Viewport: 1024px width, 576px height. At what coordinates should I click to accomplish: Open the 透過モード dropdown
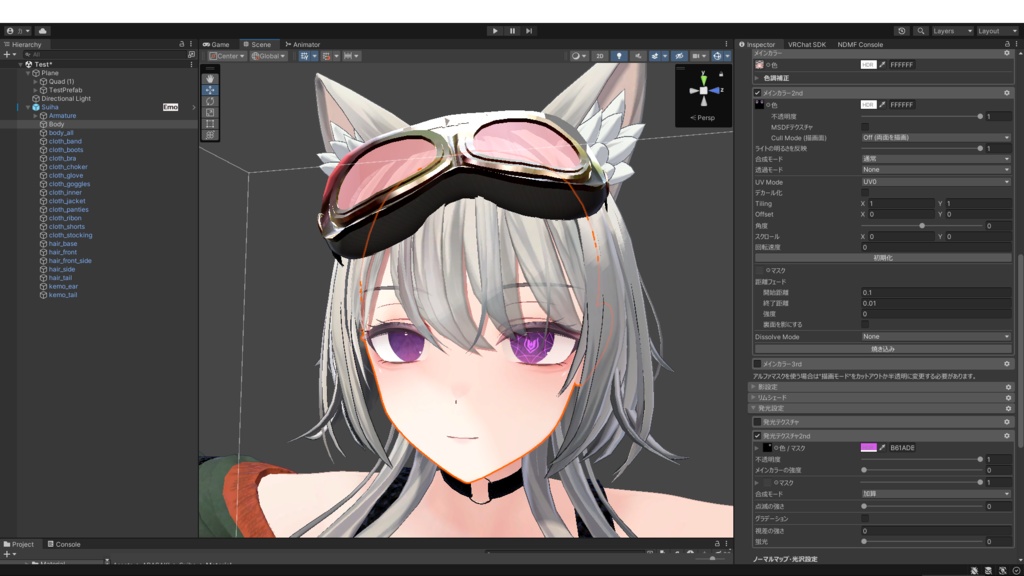pos(936,170)
